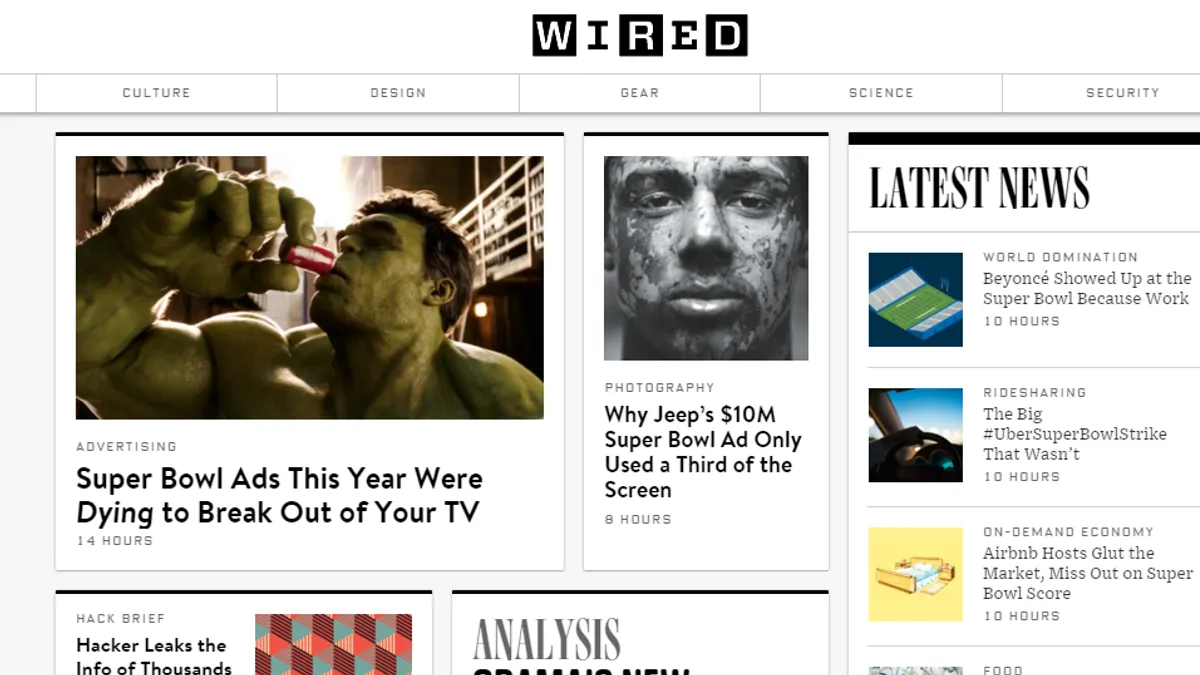Viewport: 1200px width, 675px height.
Task: Read 'Super Bowl Ads This Year' headline
Action: coord(279,495)
